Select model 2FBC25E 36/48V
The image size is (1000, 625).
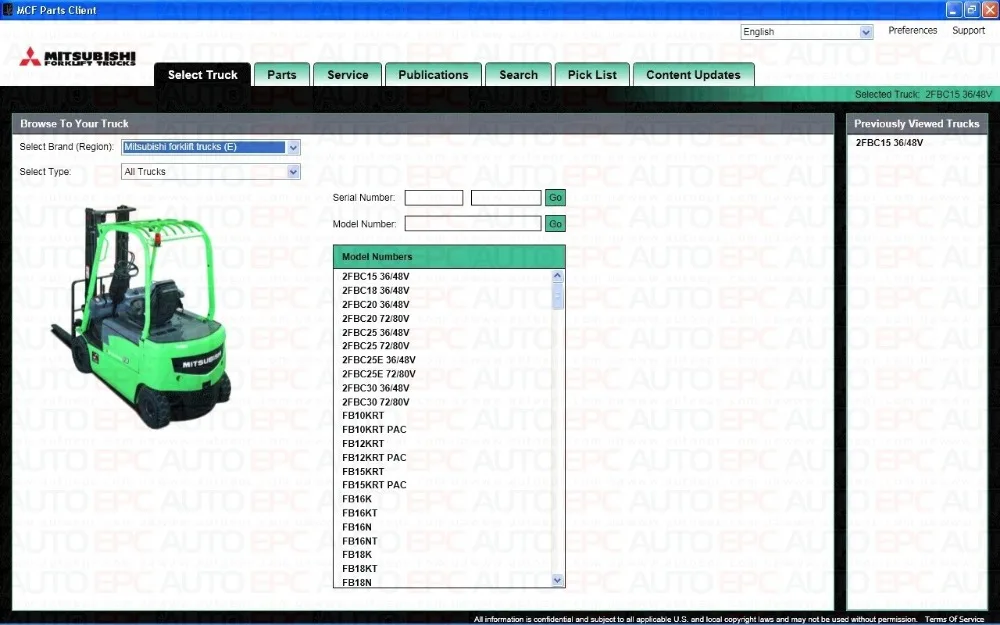coord(379,360)
